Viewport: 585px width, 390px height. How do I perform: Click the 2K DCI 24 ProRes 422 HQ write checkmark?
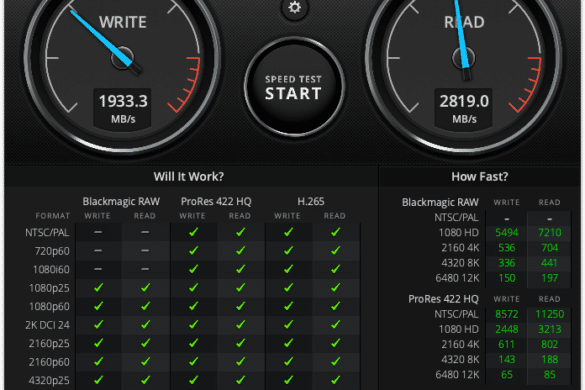pos(193,324)
